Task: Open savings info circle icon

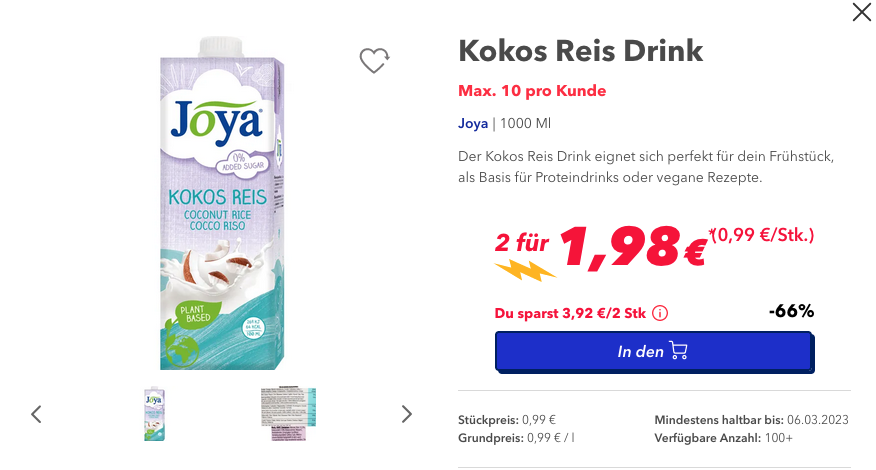Action: pos(660,313)
